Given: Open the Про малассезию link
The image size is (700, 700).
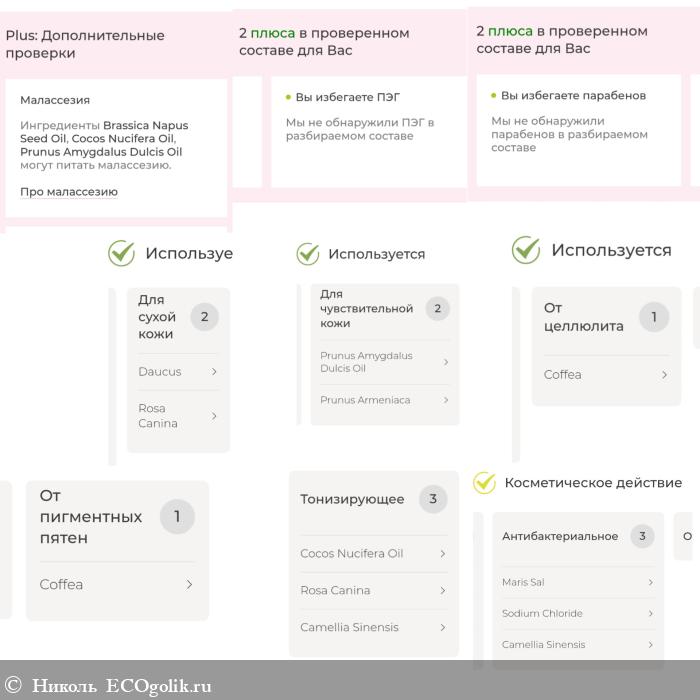Looking at the screenshot, I should pyautogui.click(x=69, y=192).
